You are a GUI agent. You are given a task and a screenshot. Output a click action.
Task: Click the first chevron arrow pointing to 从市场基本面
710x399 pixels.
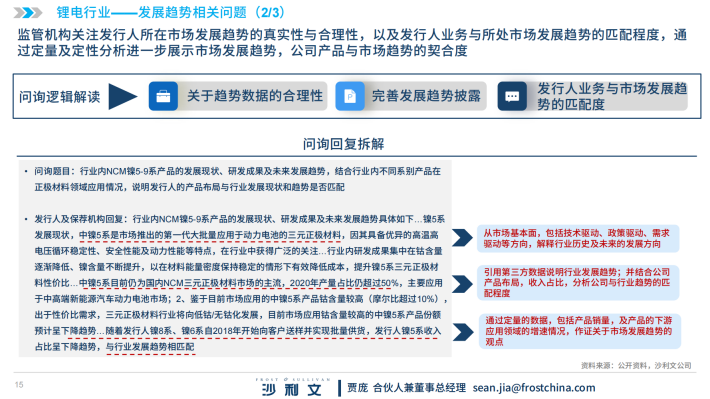point(462,238)
